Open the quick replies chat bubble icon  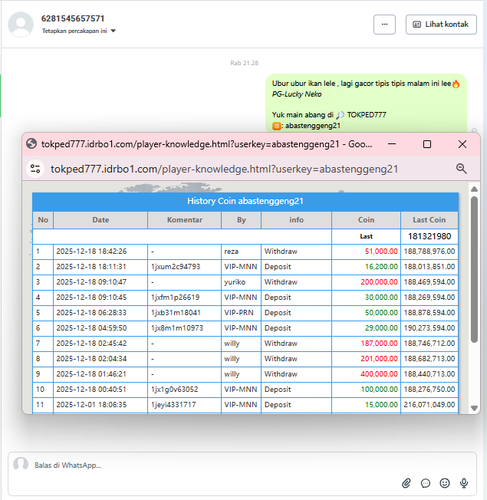[425, 483]
